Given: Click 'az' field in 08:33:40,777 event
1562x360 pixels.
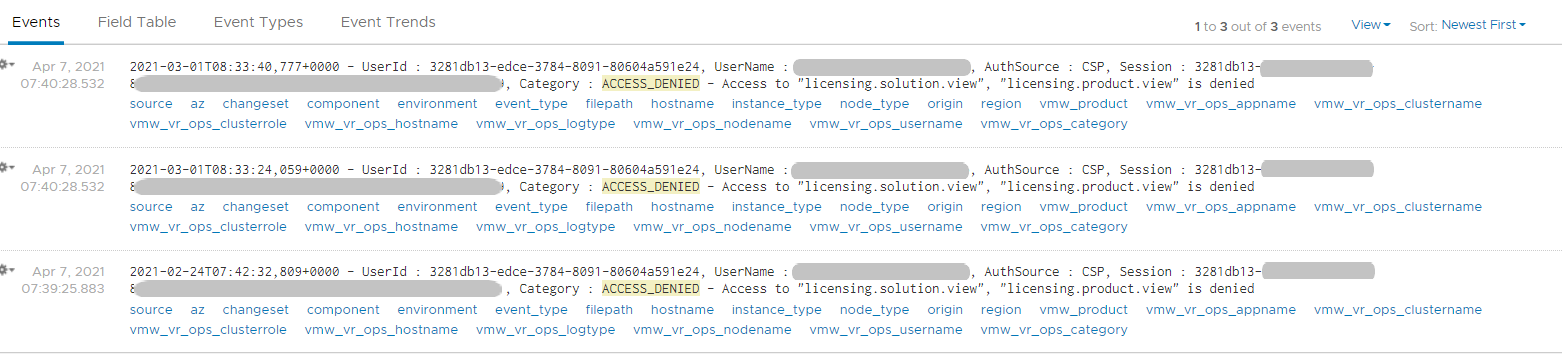Looking at the screenshot, I should pos(198,104).
